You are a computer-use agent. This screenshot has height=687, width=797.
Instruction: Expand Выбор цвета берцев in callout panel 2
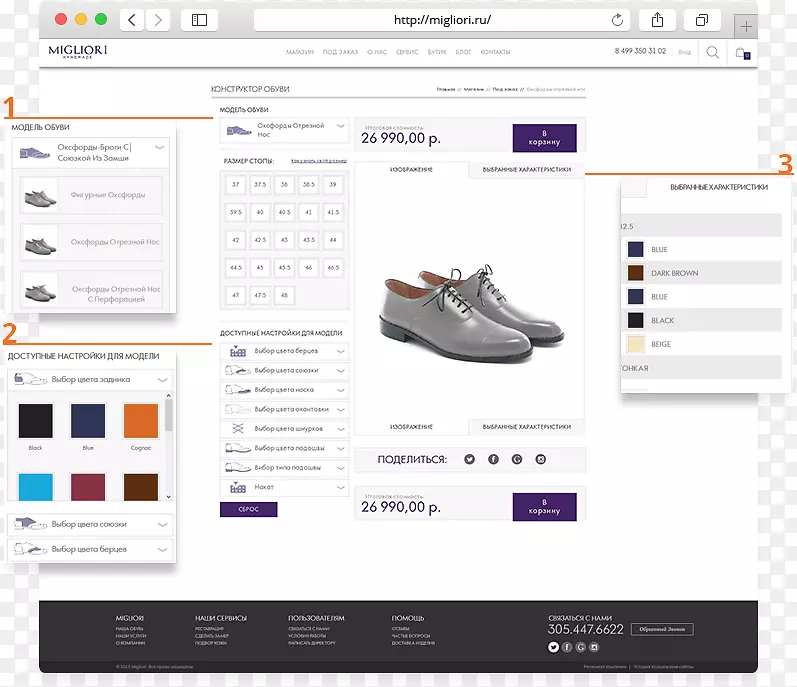[90, 549]
